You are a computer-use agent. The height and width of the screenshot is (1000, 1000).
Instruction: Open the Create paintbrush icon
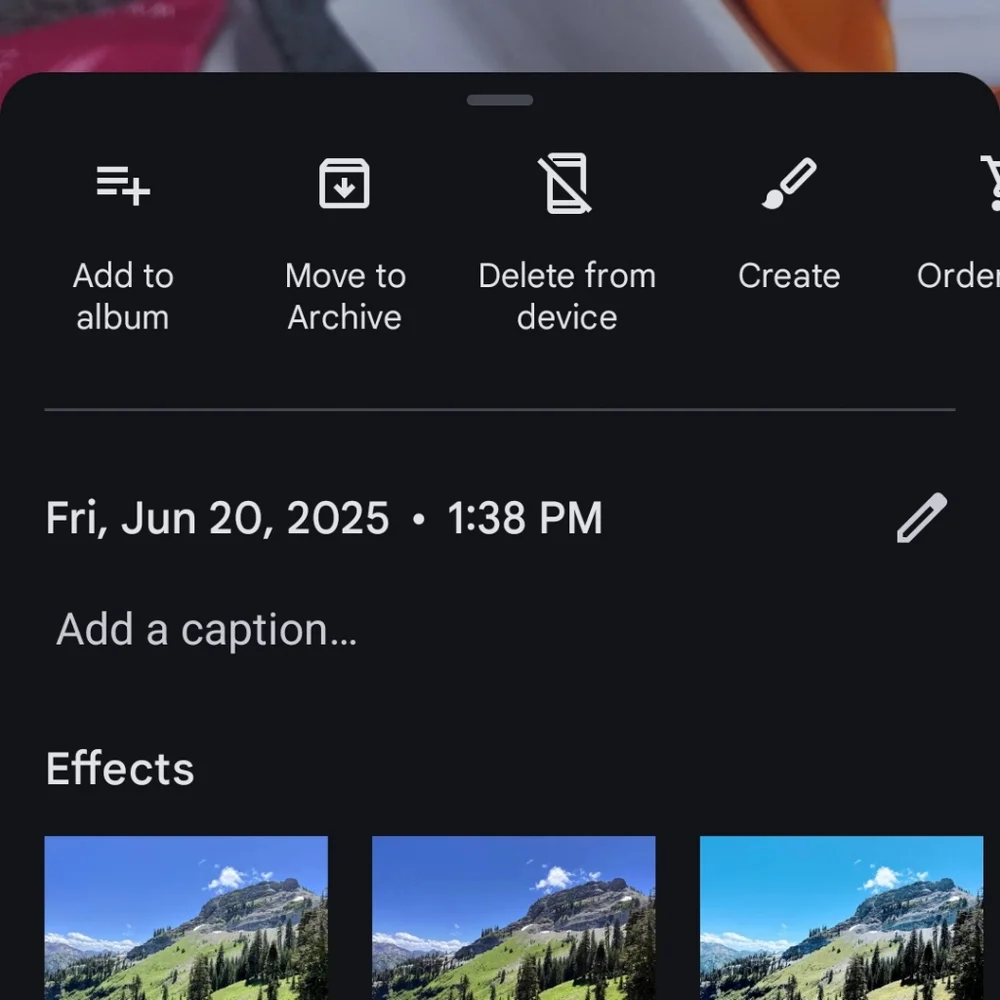(789, 184)
